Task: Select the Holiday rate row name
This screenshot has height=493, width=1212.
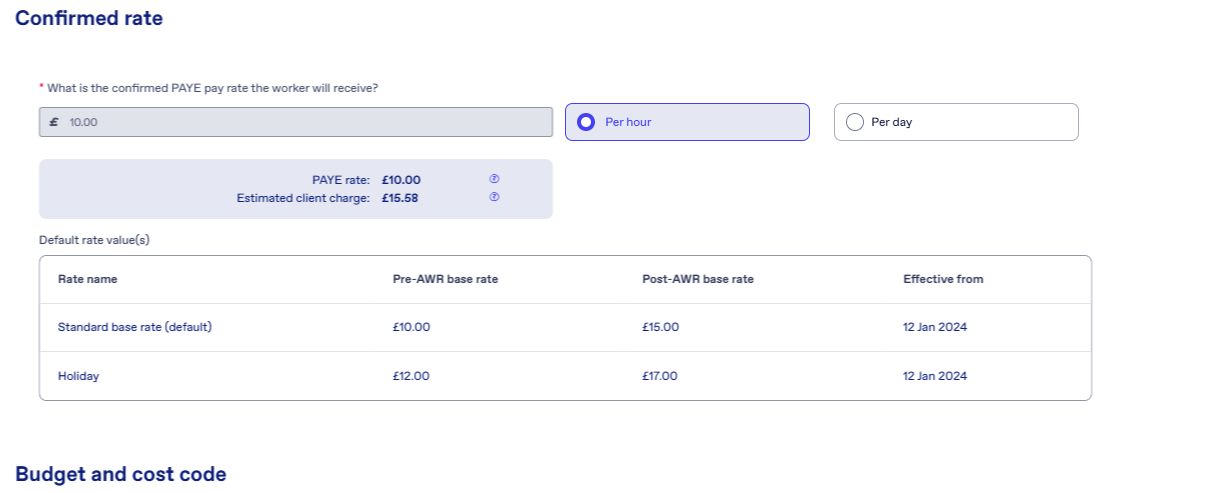Action: (79, 376)
